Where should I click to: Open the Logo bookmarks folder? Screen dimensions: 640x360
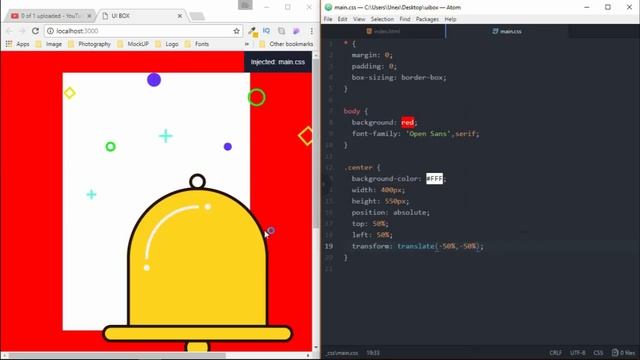(167, 44)
